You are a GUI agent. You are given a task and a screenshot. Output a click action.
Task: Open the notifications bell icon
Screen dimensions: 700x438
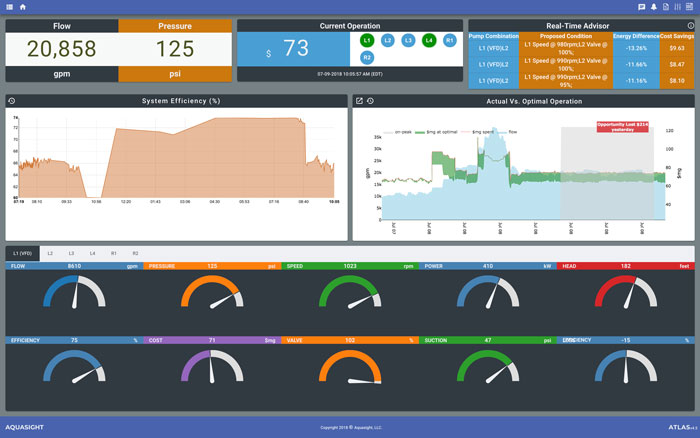654,7
